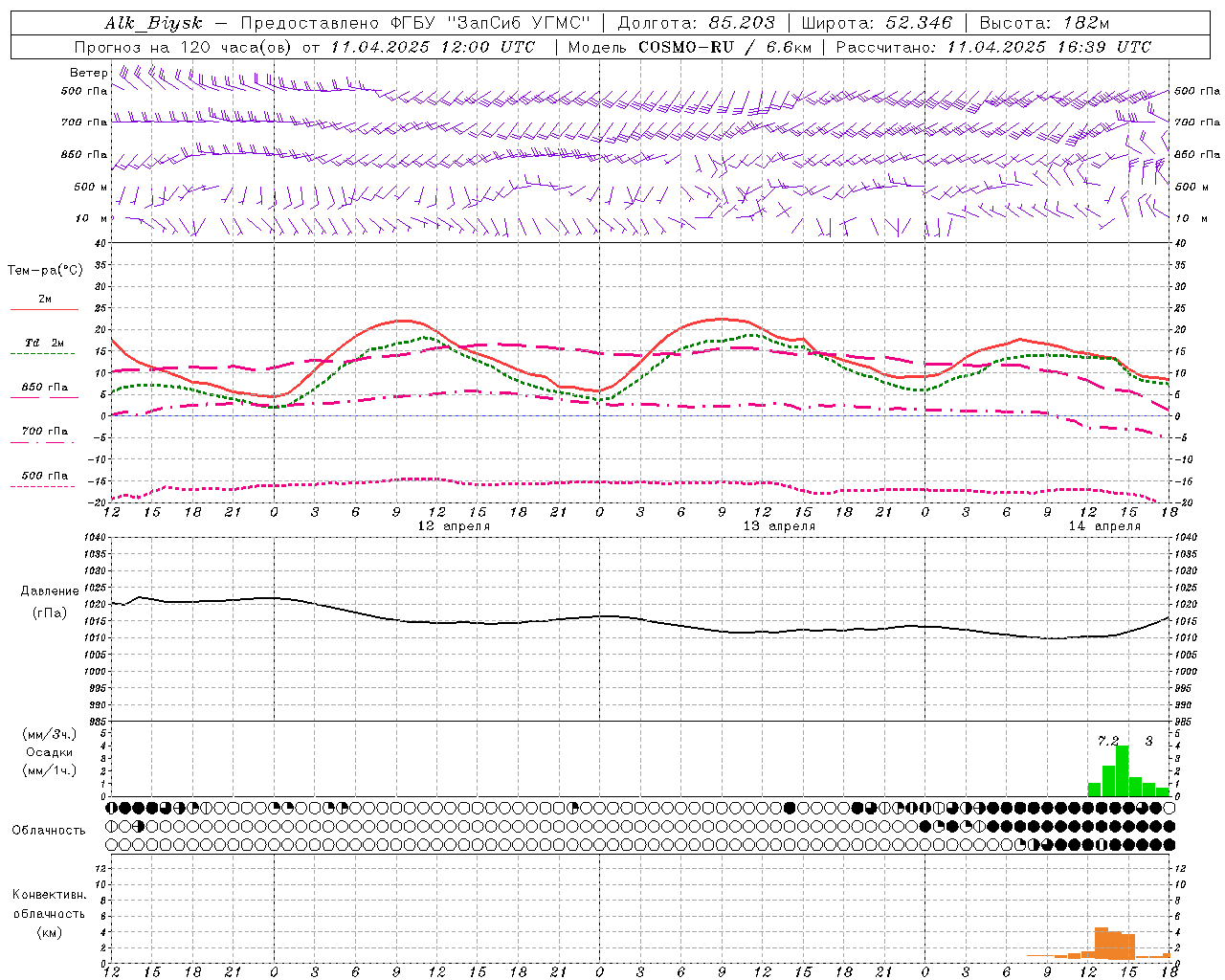Click 'Рассчитано: 11.04.2025 16:39 UTC' text
Viewport: 1225px width, 980px height.
point(994,47)
